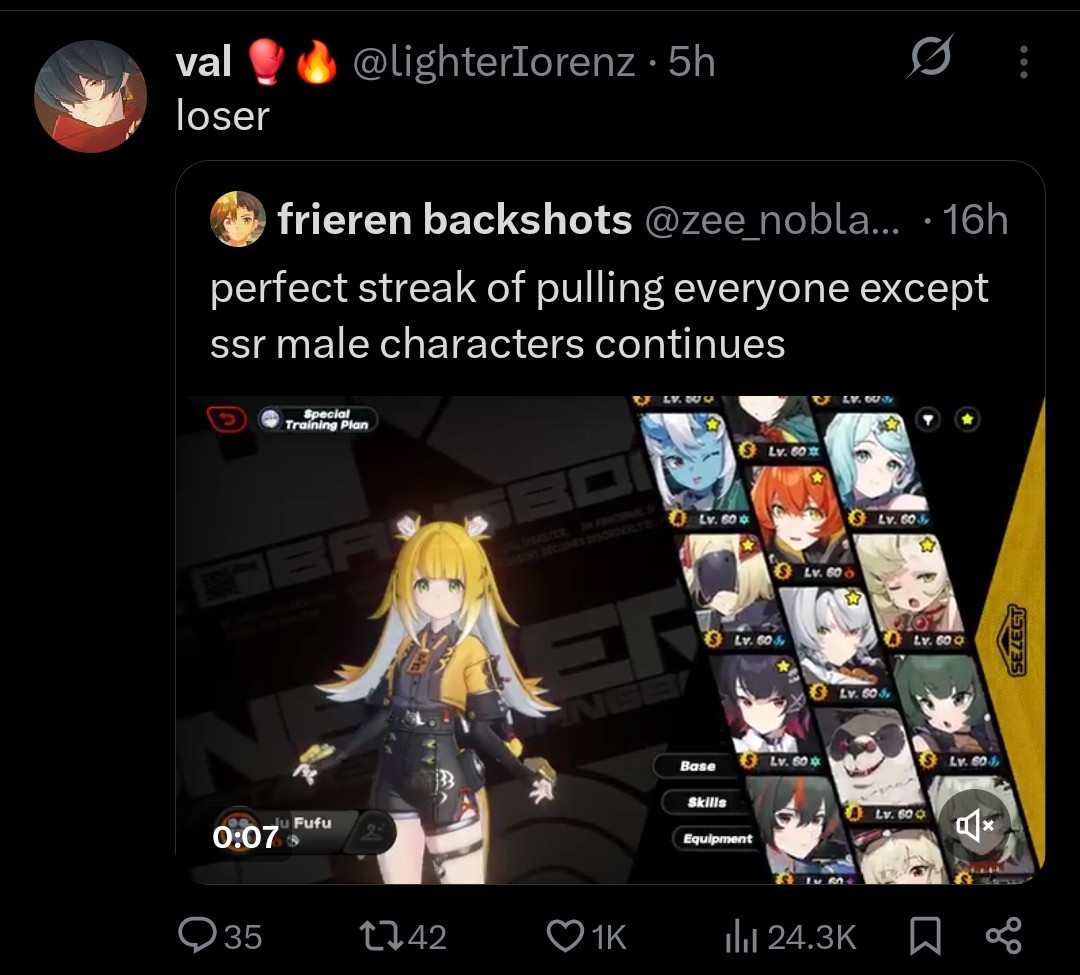The image size is (1080, 975).
Task: Open the frieren backshots display name
Action: tap(455, 219)
